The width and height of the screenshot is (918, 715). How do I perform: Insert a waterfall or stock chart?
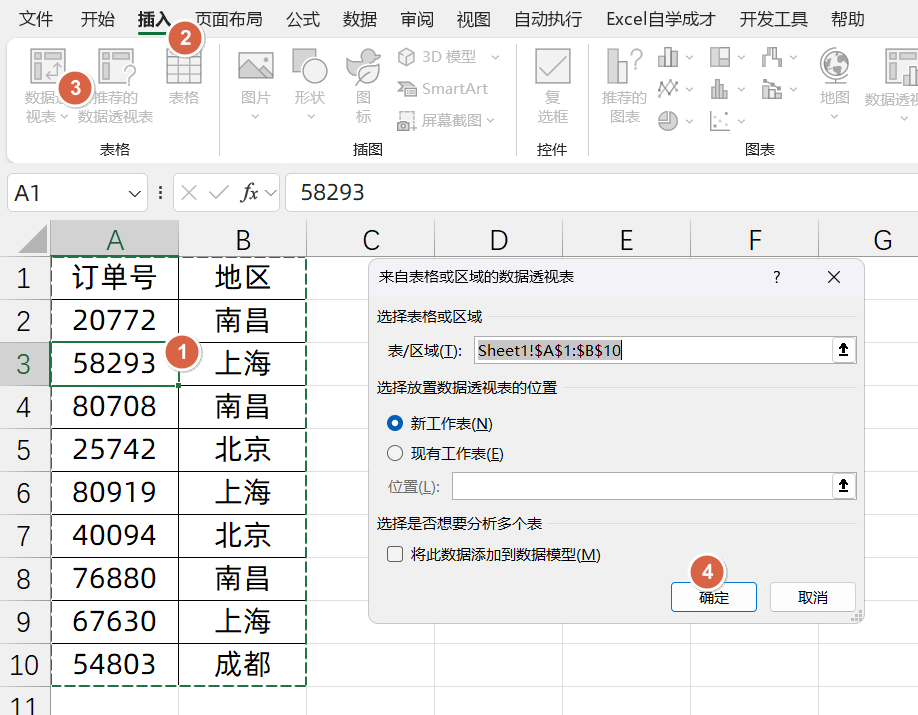tap(772, 57)
